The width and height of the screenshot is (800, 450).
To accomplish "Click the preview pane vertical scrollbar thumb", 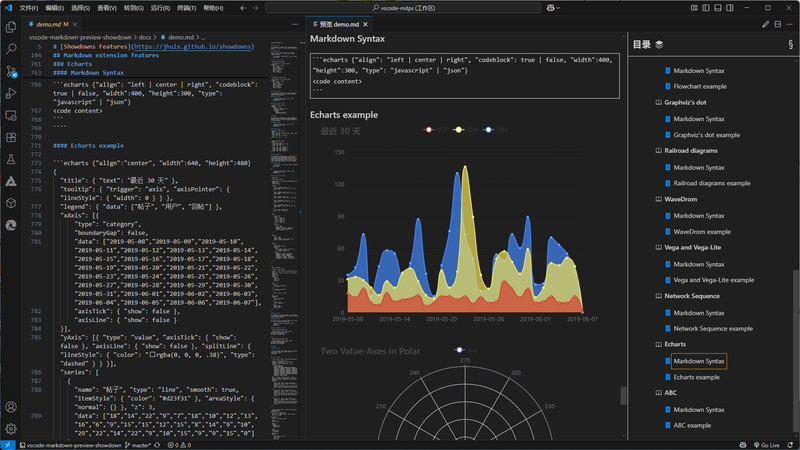I will [x=623, y=395].
